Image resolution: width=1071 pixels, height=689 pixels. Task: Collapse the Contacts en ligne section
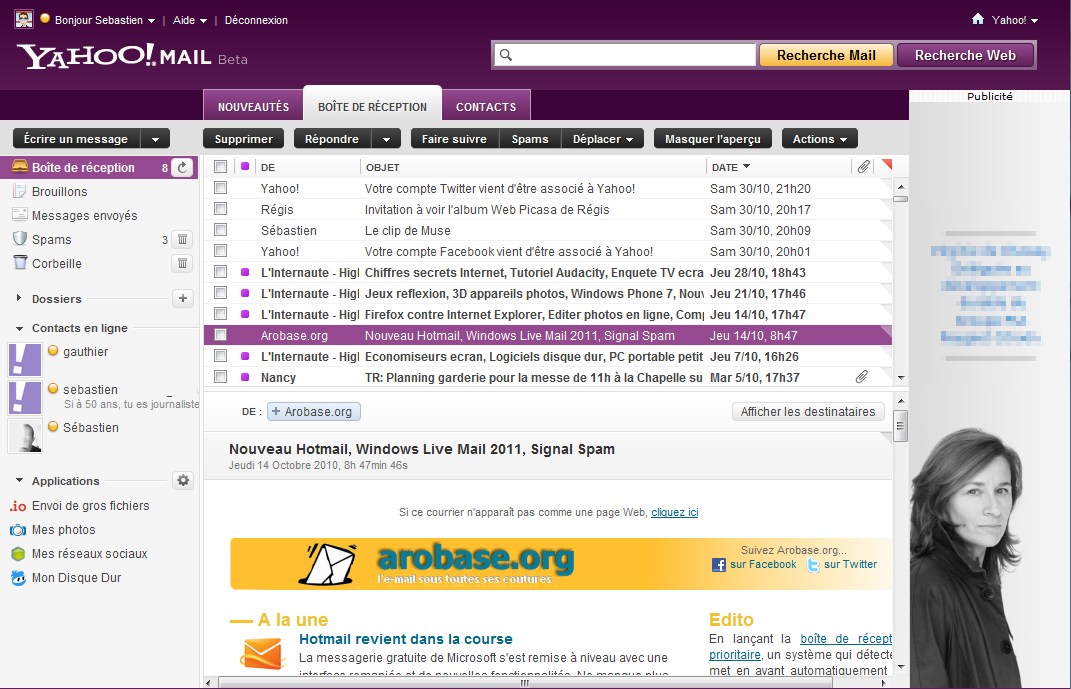(x=19, y=328)
